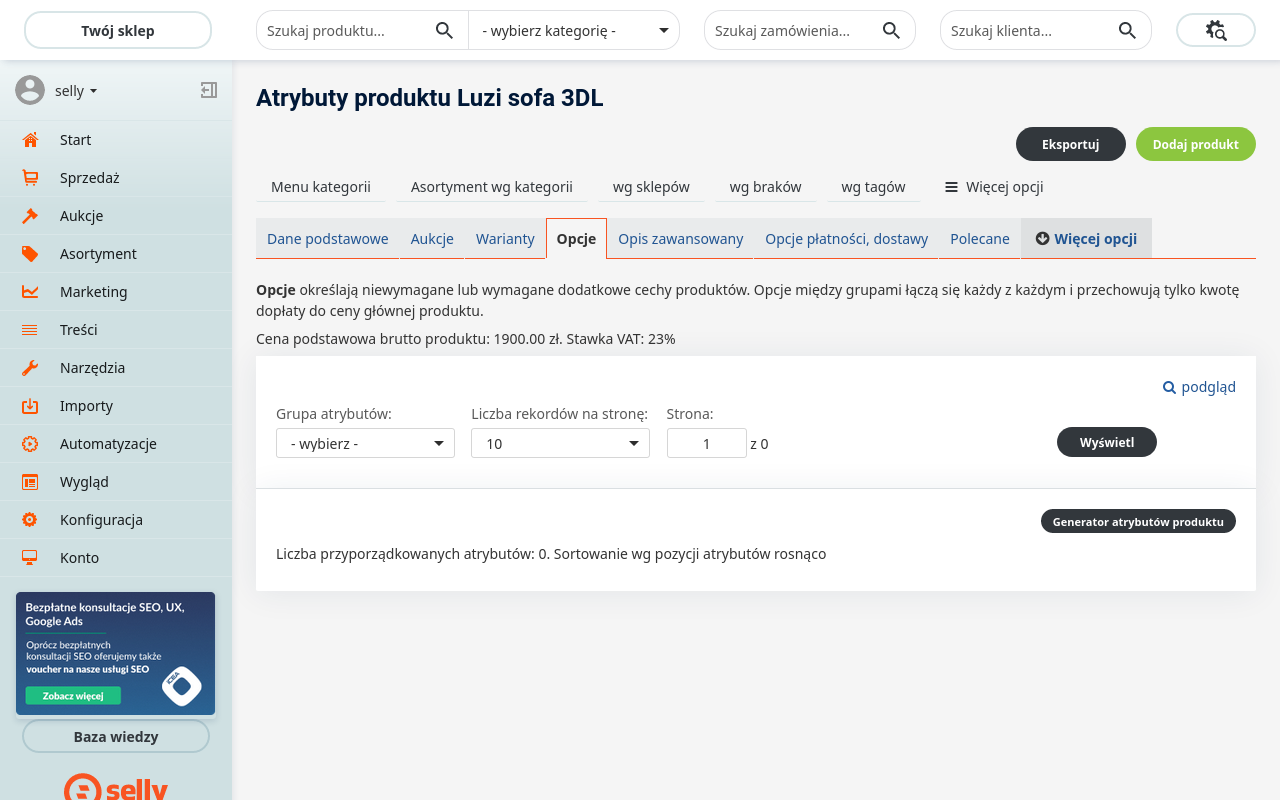Expand the Grupa atrybutów dropdown

(x=365, y=443)
